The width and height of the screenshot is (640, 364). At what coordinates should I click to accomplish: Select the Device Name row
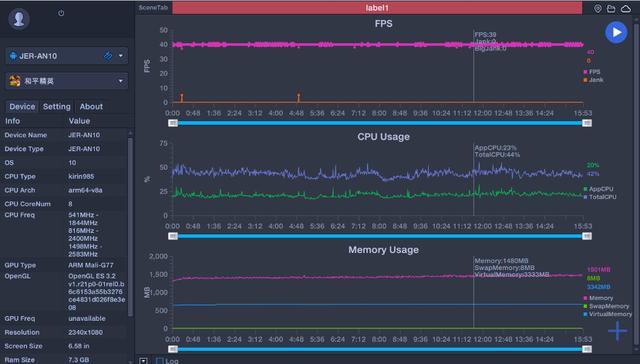tap(64, 135)
